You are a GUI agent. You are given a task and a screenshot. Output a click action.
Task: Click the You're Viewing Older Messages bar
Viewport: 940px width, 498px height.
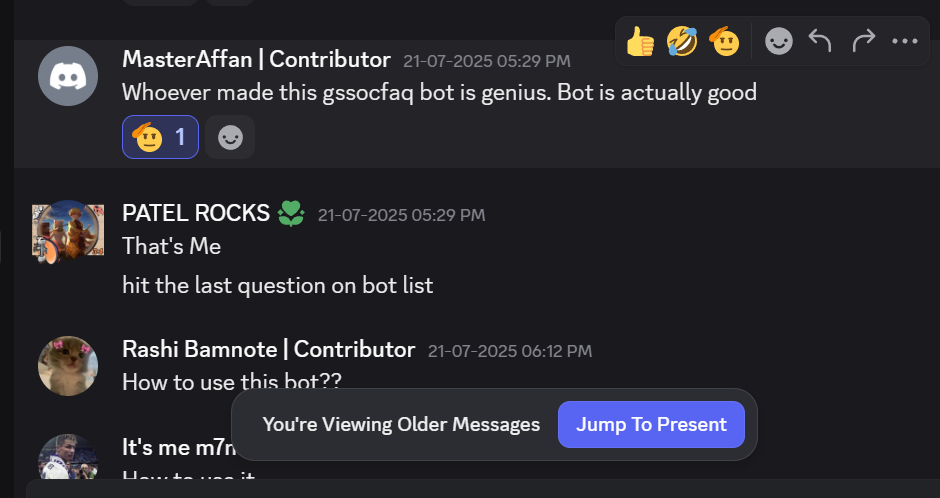pos(401,424)
